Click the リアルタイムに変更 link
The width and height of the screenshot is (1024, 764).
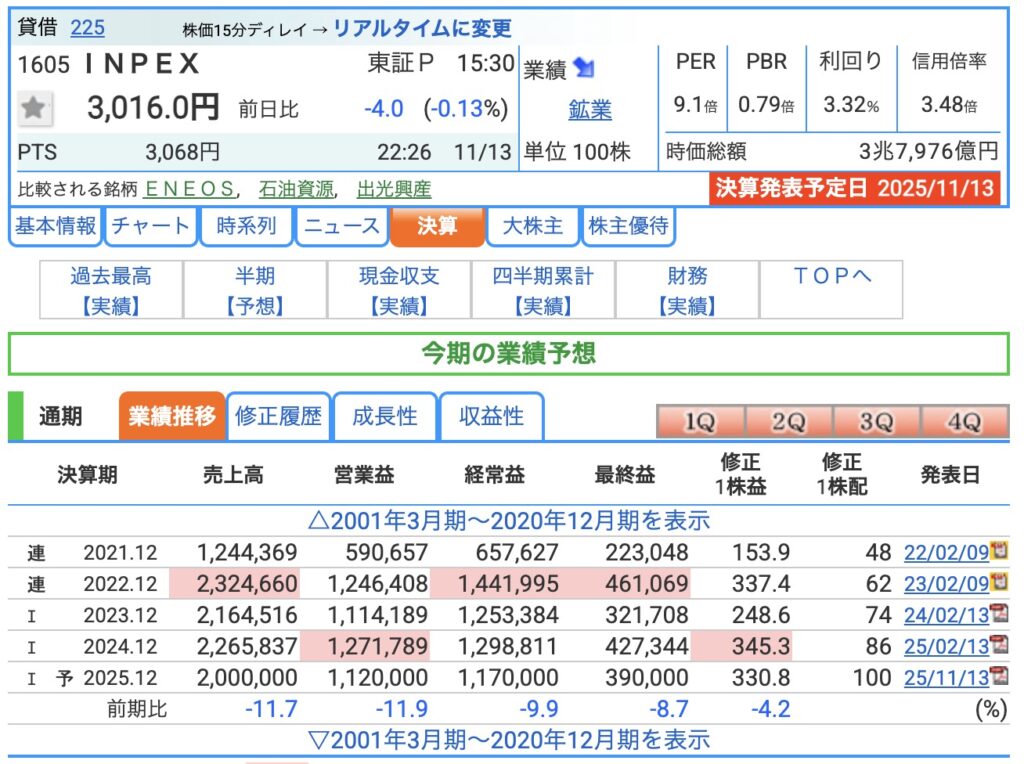click(422, 28)
